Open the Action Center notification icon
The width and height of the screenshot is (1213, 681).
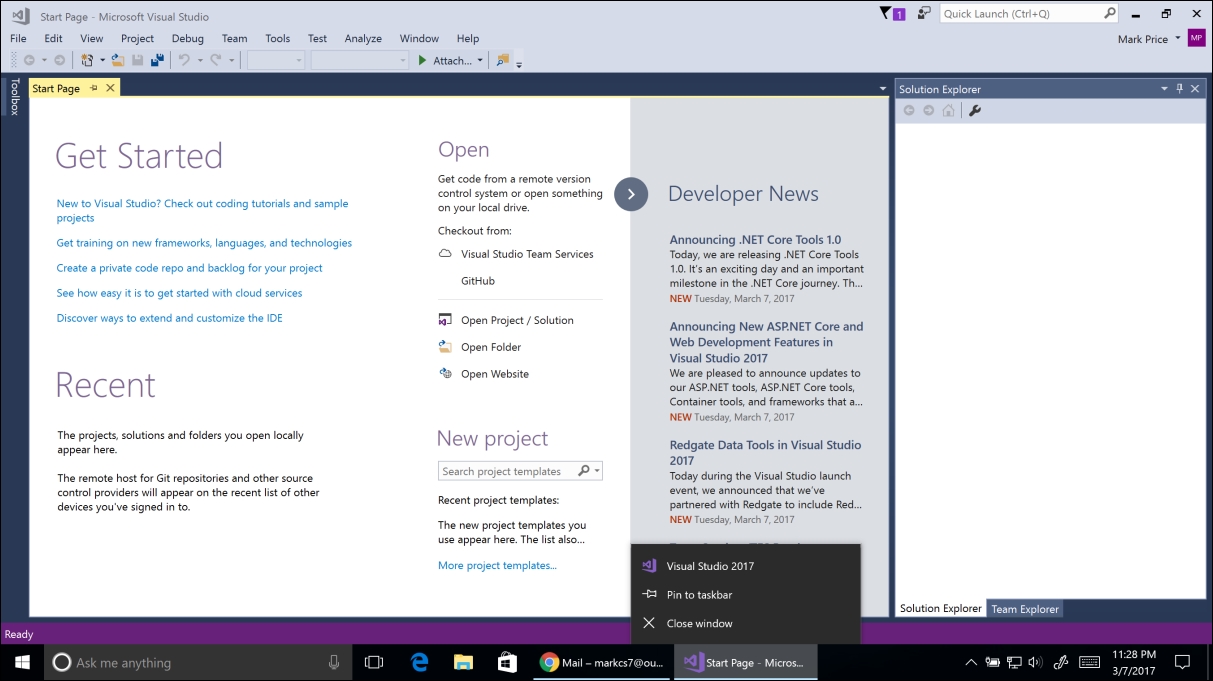pos(1182,662)
